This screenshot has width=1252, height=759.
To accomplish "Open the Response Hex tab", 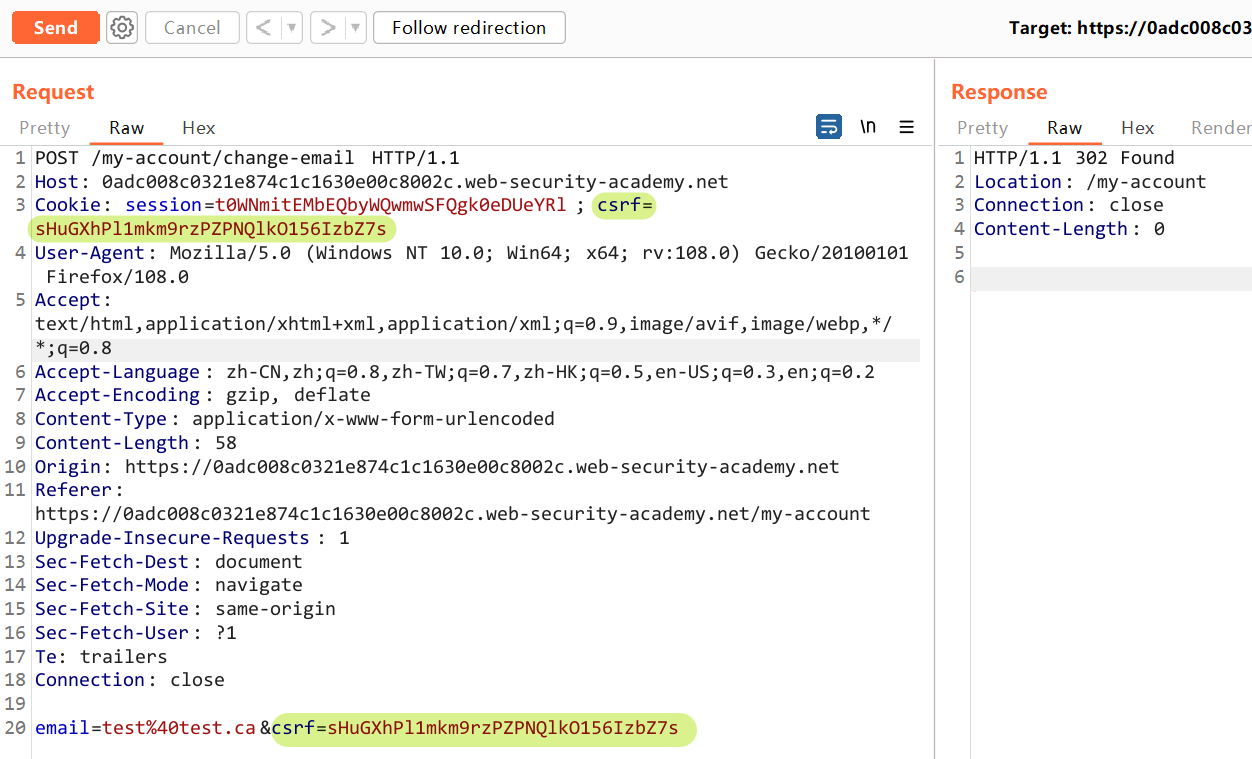I will [1137, 128].
